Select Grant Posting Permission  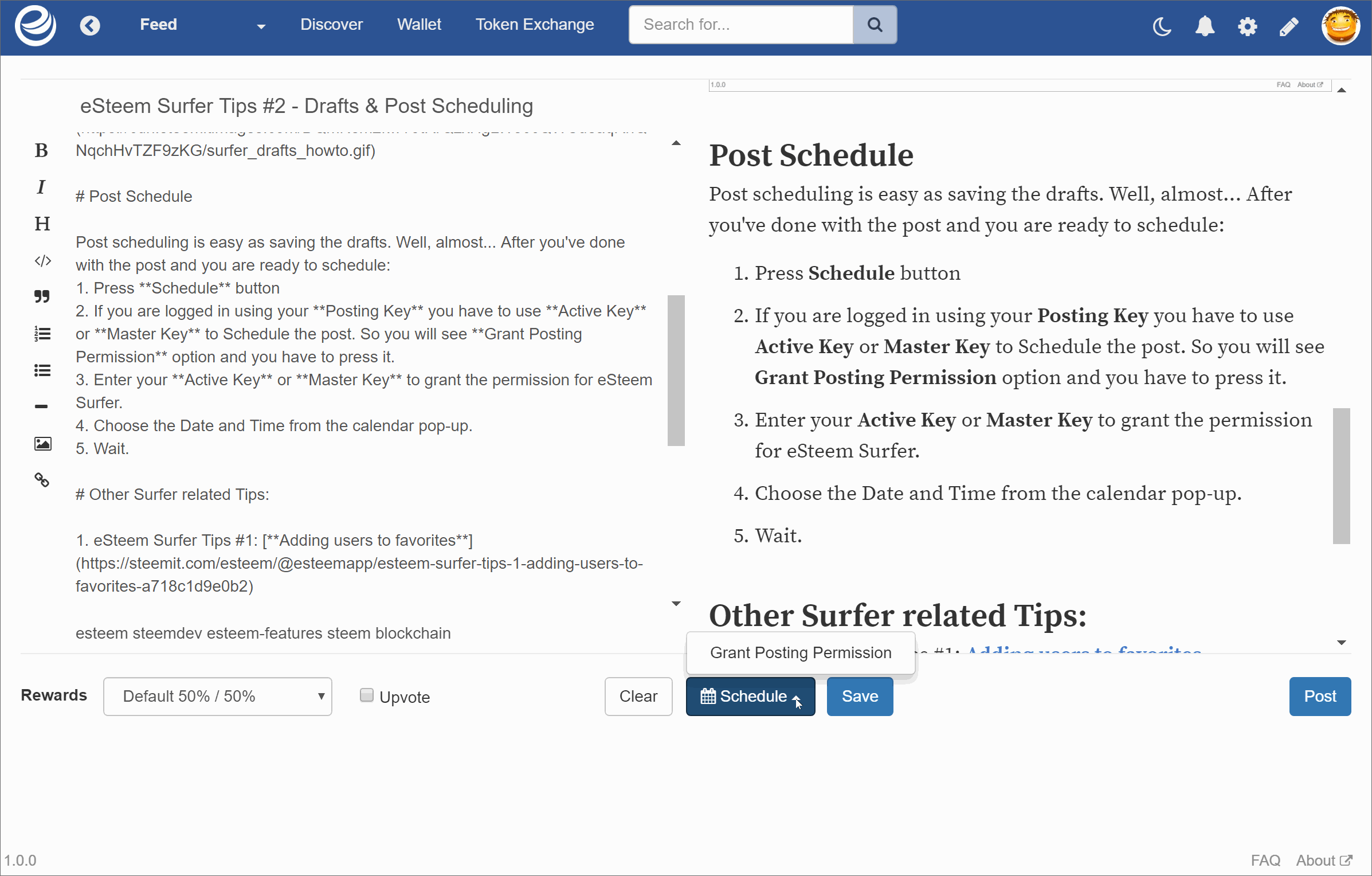801,652
